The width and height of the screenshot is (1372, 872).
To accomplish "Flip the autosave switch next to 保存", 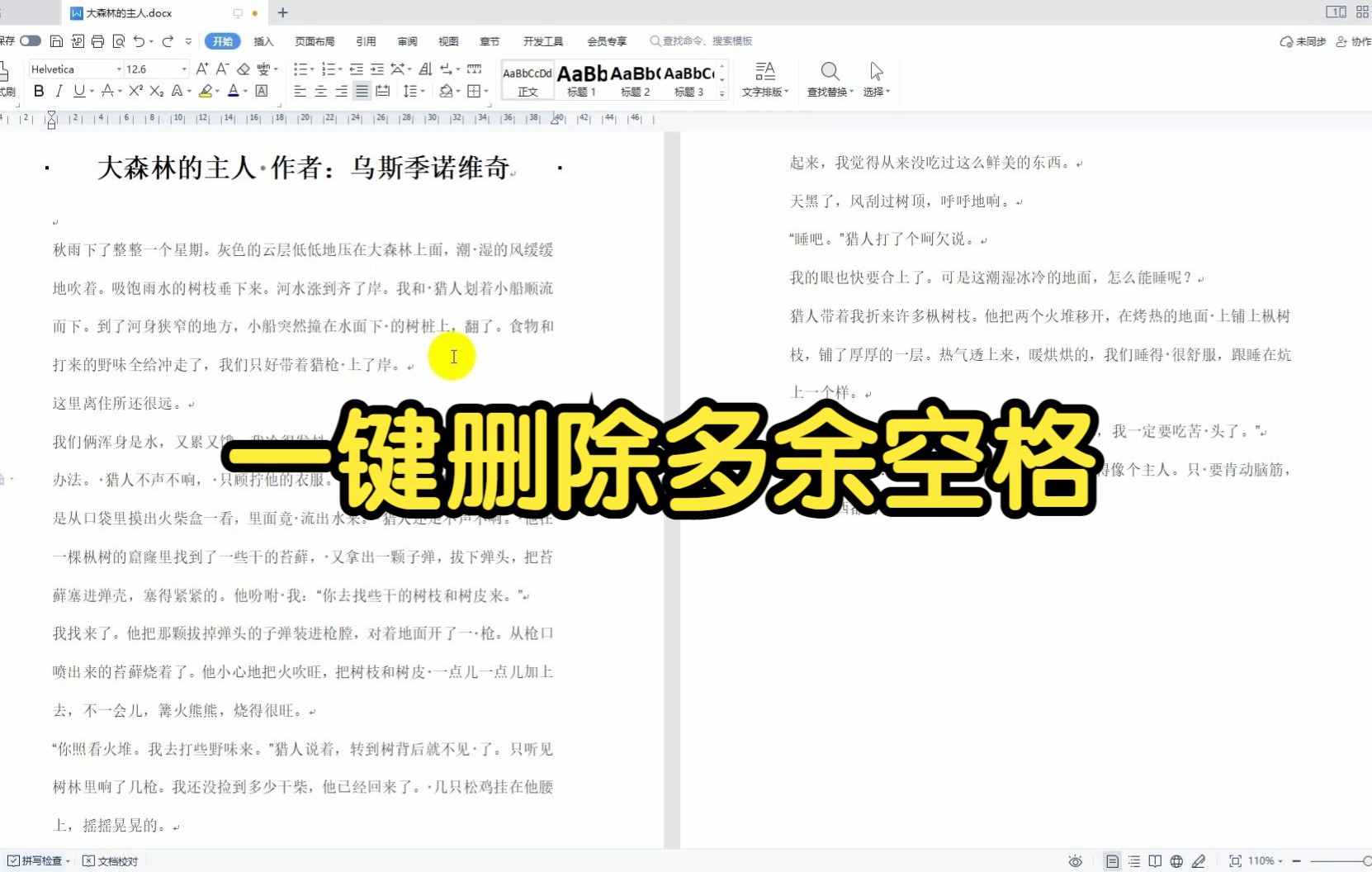I will point(30,40).
